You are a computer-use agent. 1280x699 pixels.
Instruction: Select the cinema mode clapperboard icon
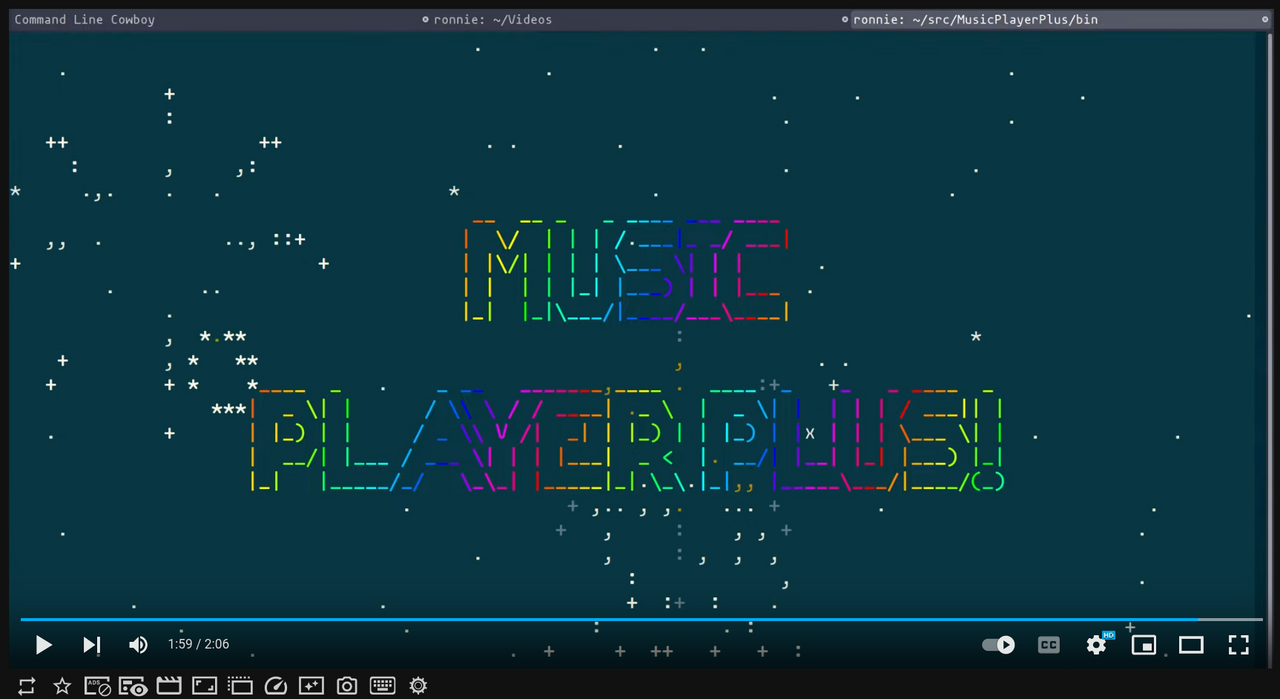pos(168,685)
